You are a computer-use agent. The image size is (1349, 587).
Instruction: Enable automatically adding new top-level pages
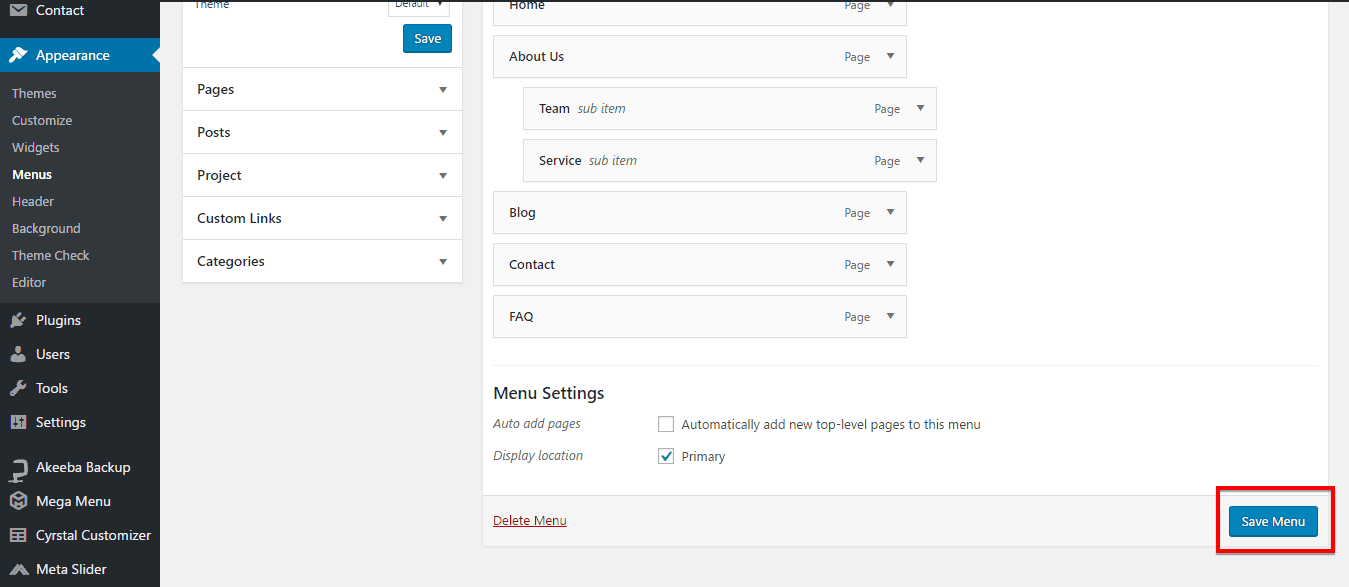pyautogui.click(x=666, y=424)
